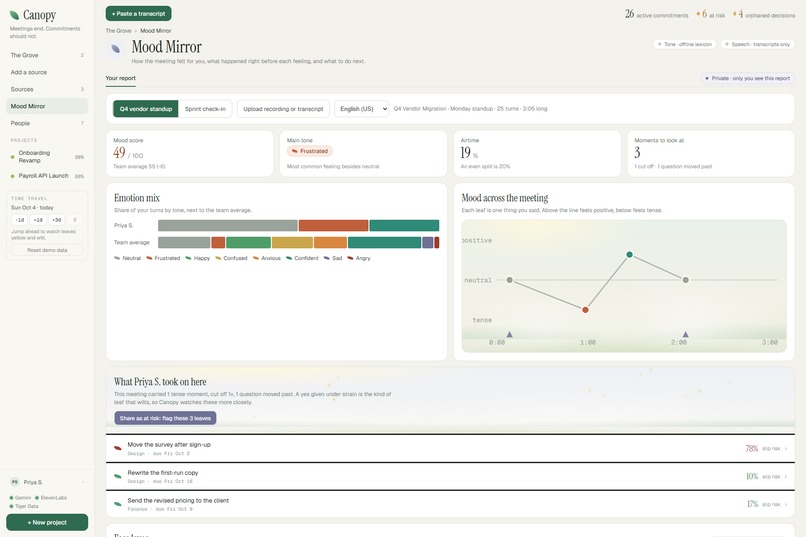
Task: Click the Mood score 49 card
Action: (190, 154)
